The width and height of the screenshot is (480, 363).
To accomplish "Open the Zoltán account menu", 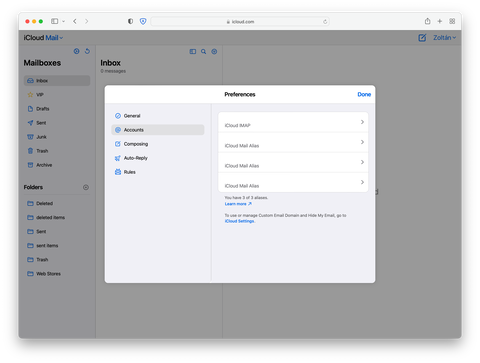I will (444, 38).
